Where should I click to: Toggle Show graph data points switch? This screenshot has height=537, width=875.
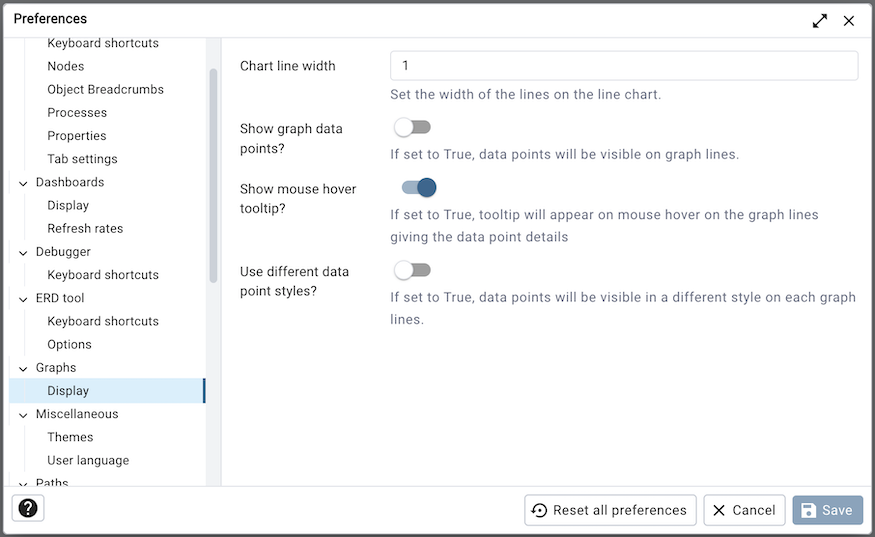[x=412, y=127]
